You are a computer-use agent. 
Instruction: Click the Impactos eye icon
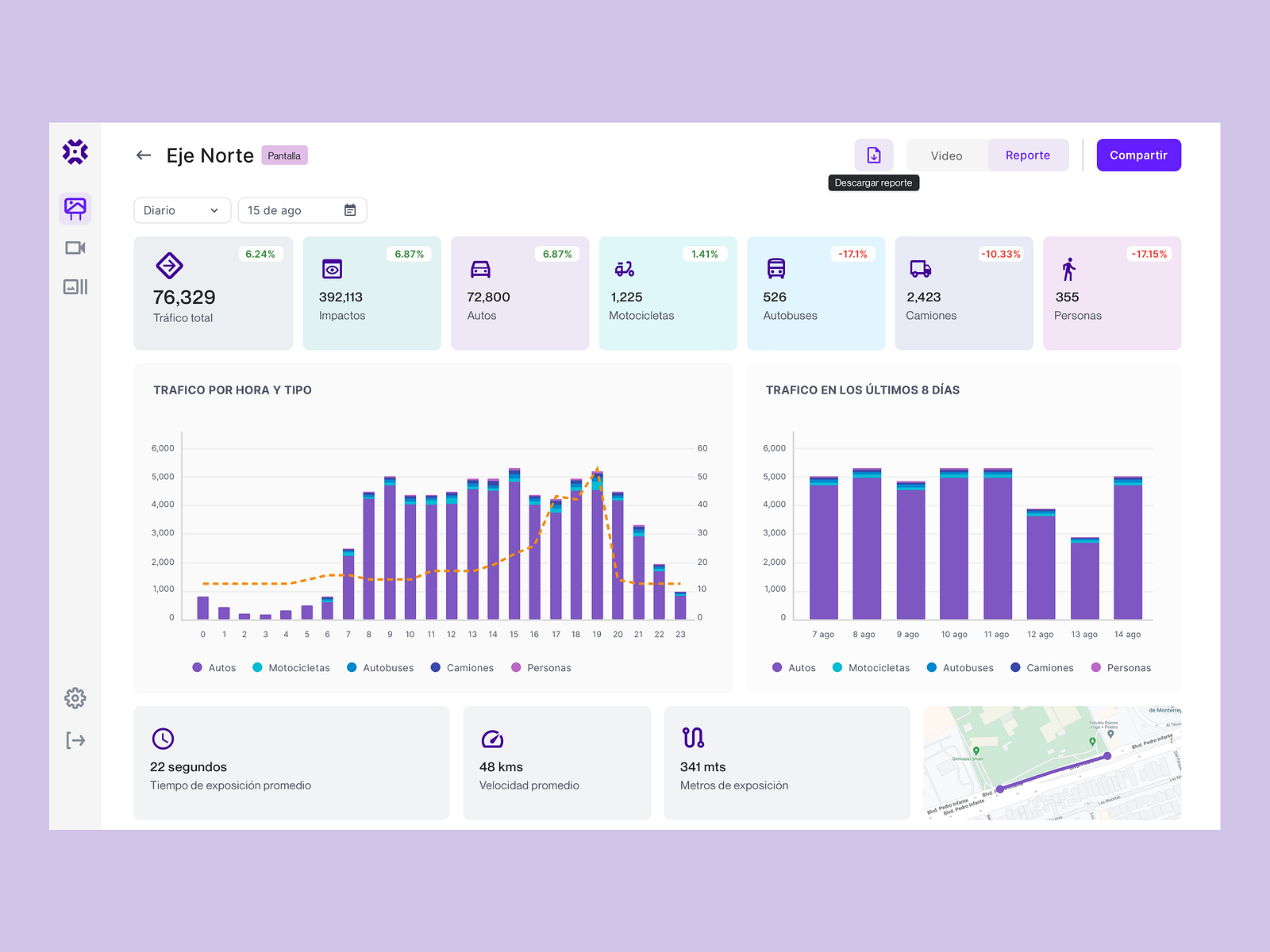tap(332, 269)
